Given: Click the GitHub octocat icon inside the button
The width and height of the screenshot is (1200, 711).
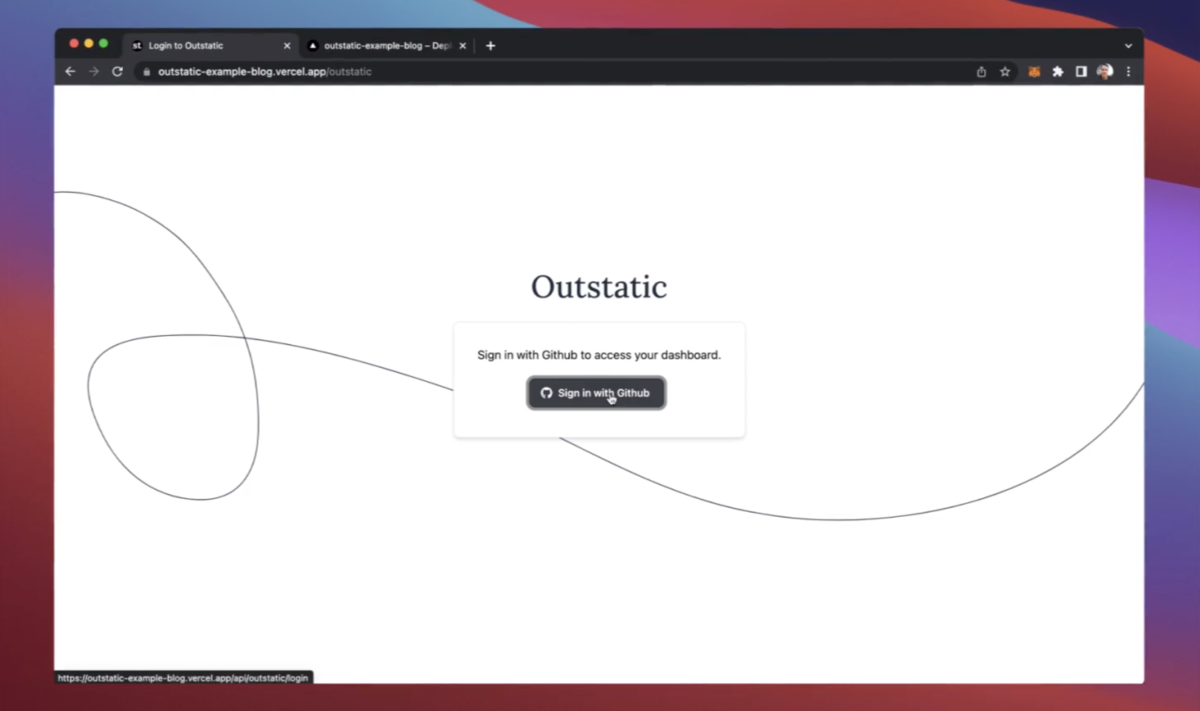Looking at the screenshot, I should click(546, 393).
